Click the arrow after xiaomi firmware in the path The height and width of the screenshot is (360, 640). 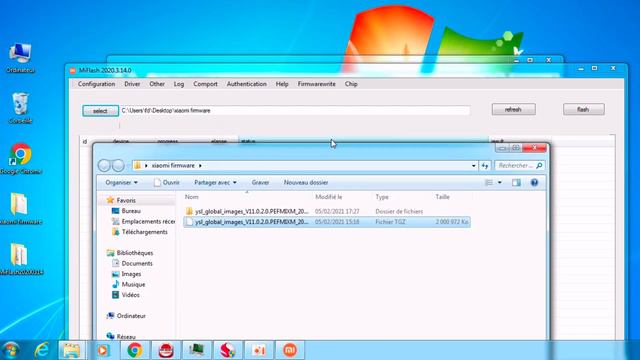pos(200,166)
